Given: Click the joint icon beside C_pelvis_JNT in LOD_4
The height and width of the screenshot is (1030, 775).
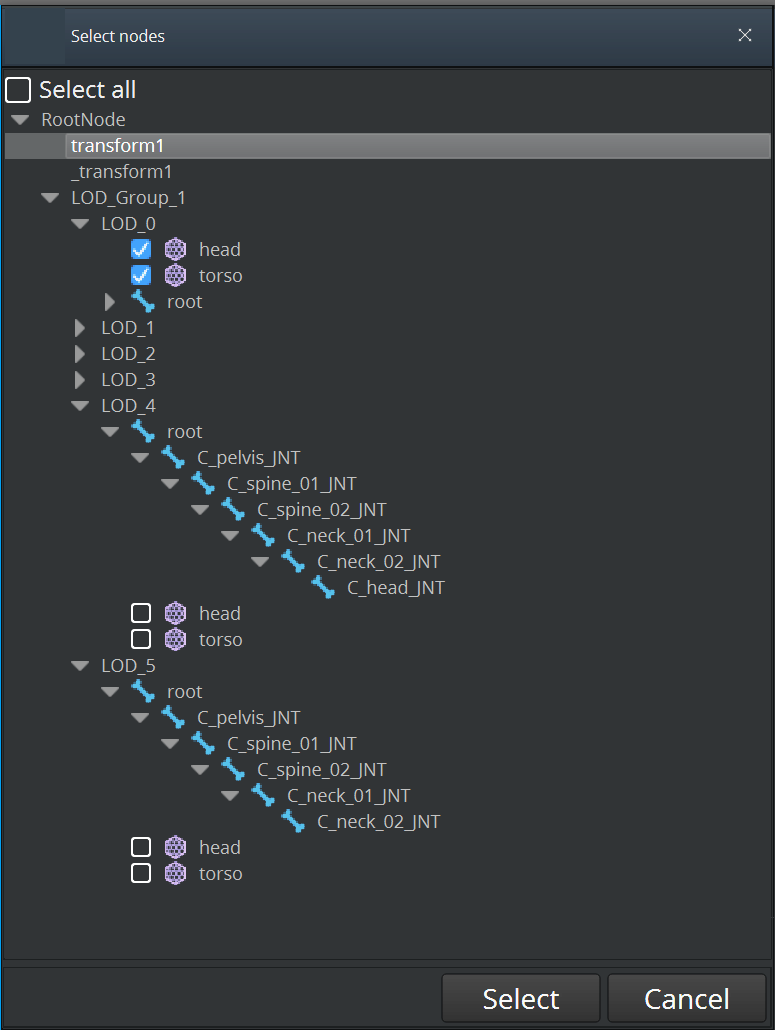Looking at the screenshot, I should tap(173, 457).
